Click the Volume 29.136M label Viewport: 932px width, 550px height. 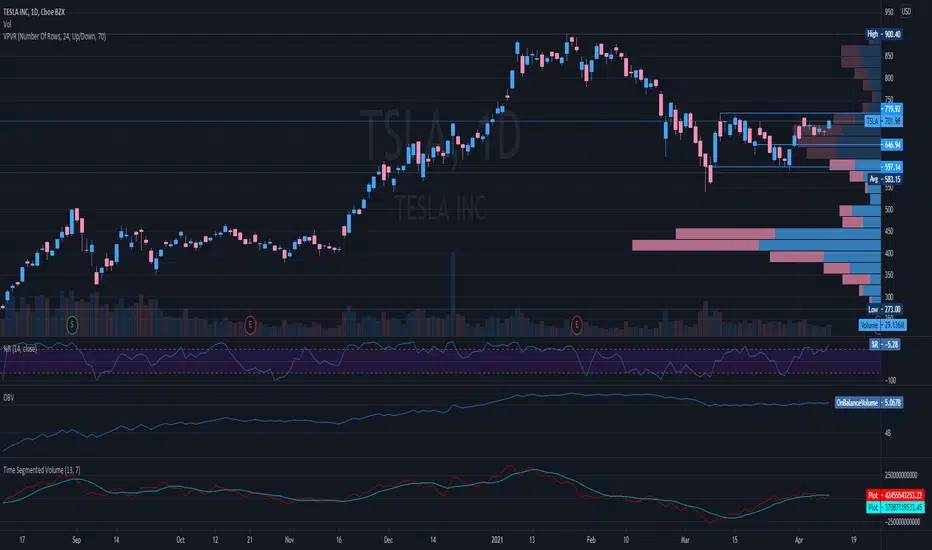pyautogui.click(x=883, y=325)
